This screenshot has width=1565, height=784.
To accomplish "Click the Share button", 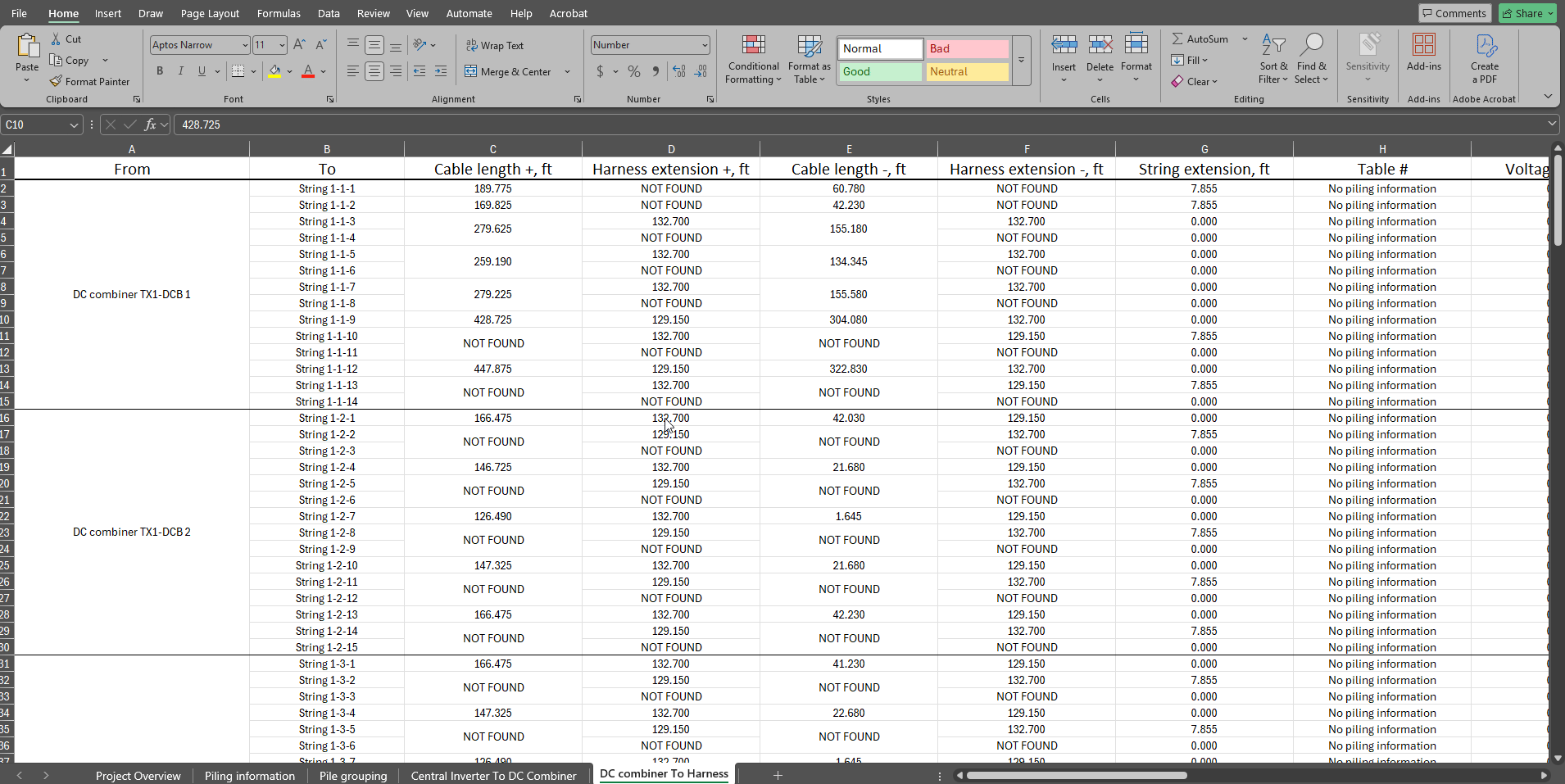I will 1526,13.
